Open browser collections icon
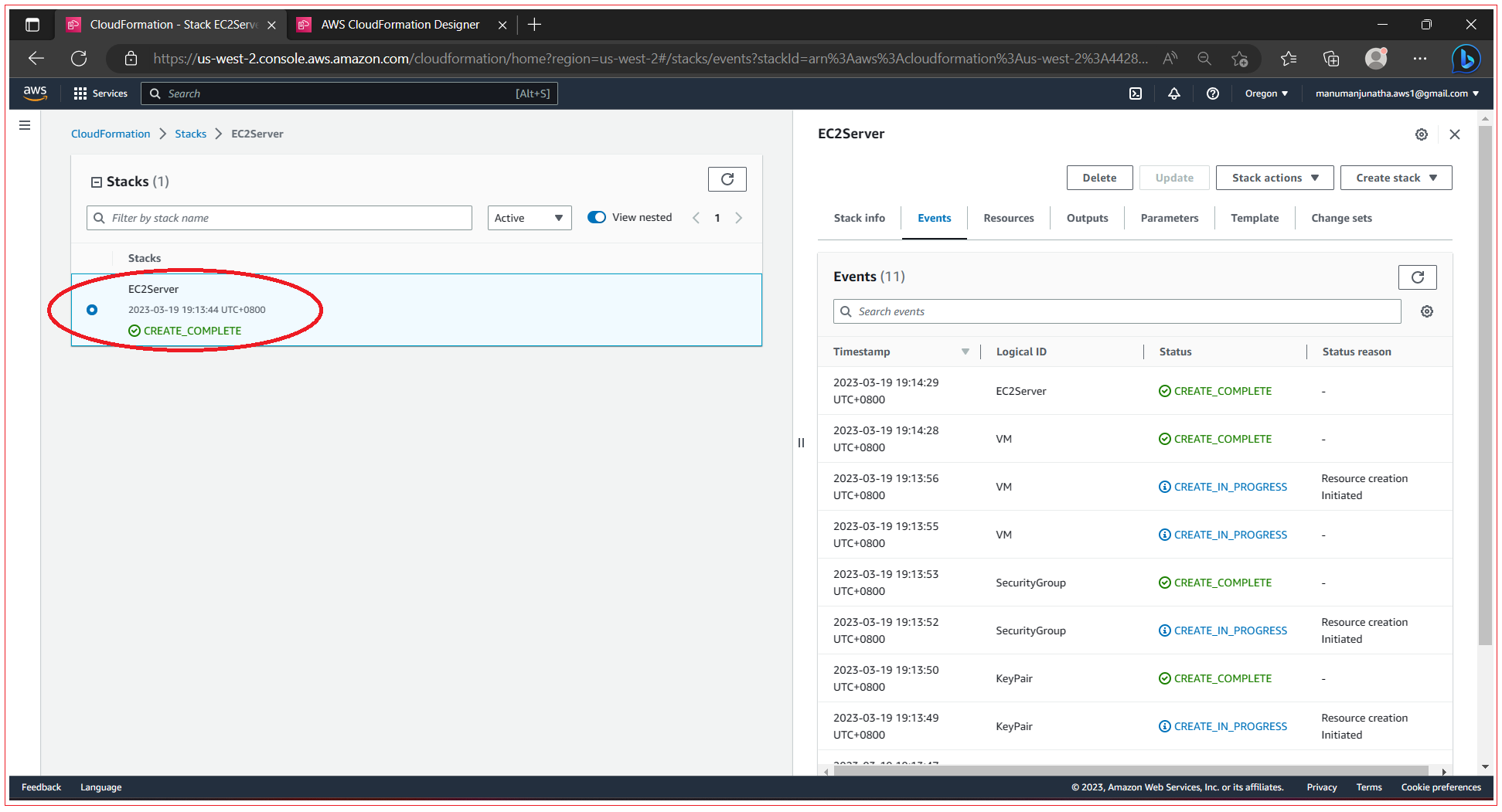The image size is (1502, 812). coord(1330,59)
